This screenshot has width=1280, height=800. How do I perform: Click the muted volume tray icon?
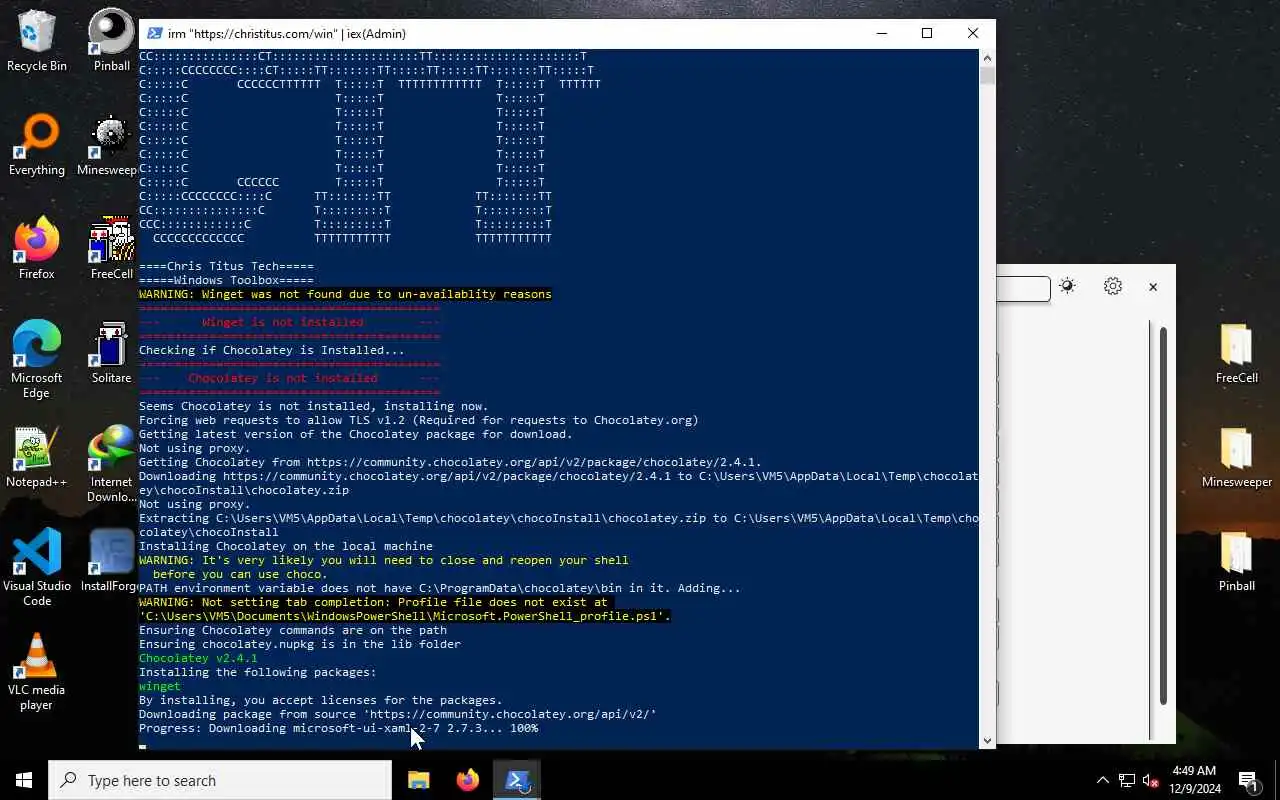tap(1150, 780)
